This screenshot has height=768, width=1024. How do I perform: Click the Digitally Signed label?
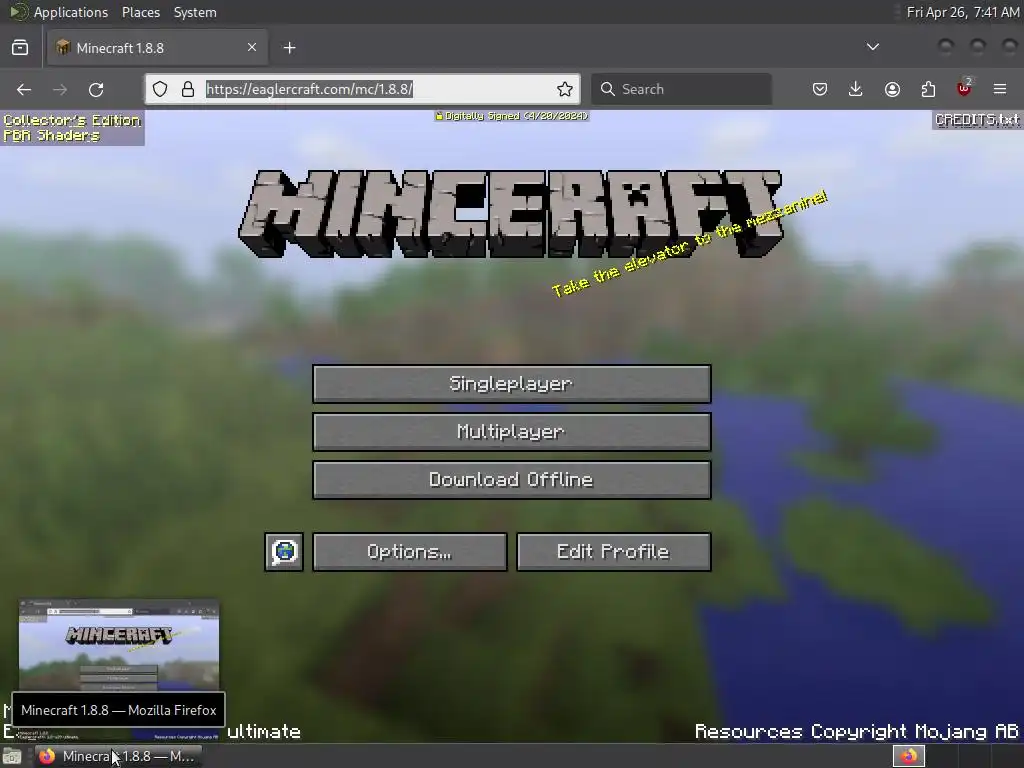512,116
